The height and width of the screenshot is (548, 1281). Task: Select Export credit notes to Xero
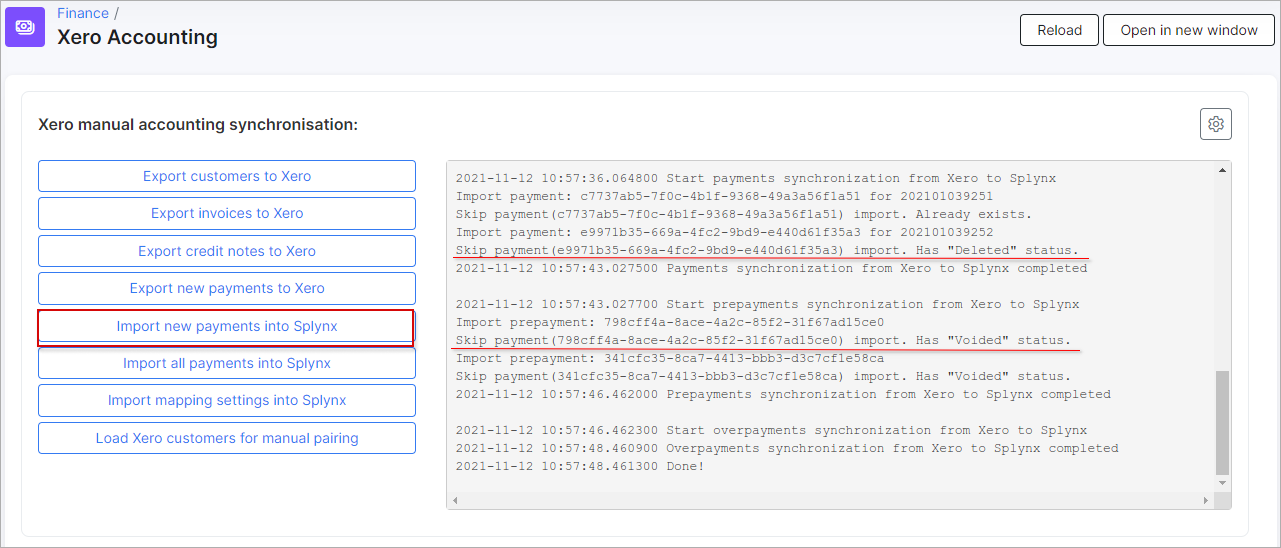(227, 251)
